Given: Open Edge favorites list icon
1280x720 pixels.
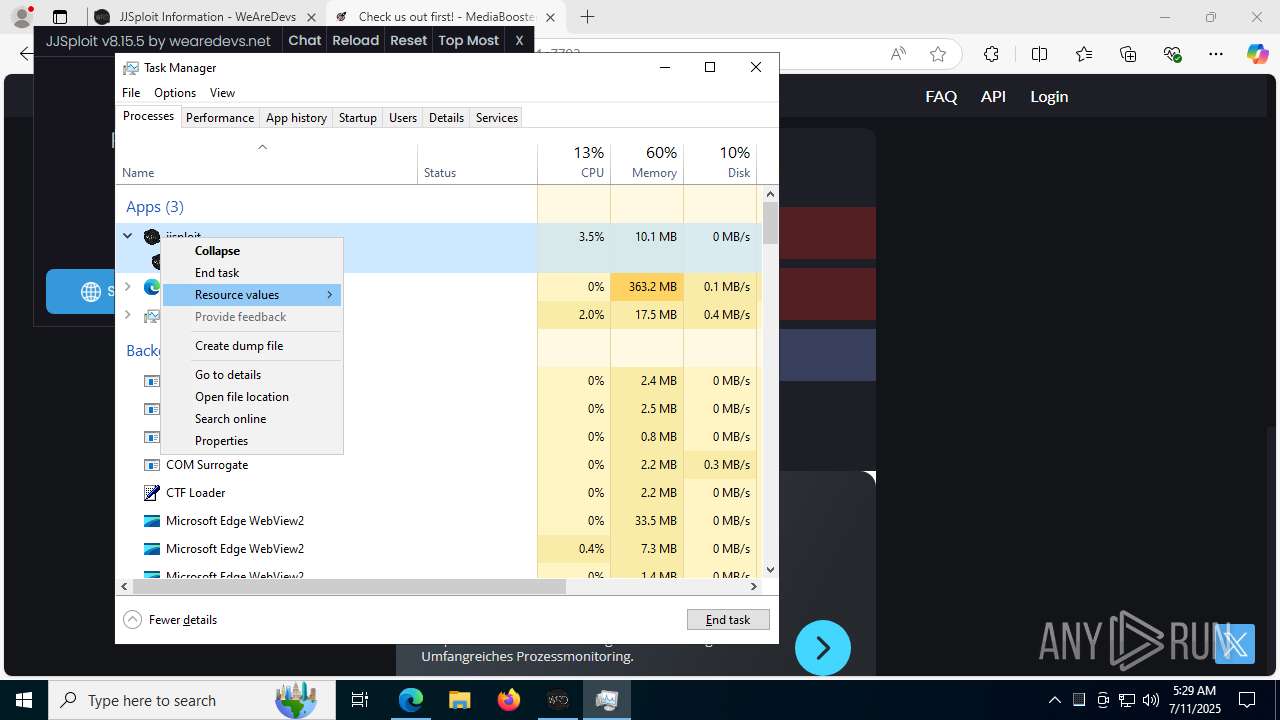Looking at the screenshot, I should click(x=1084, y=54).
